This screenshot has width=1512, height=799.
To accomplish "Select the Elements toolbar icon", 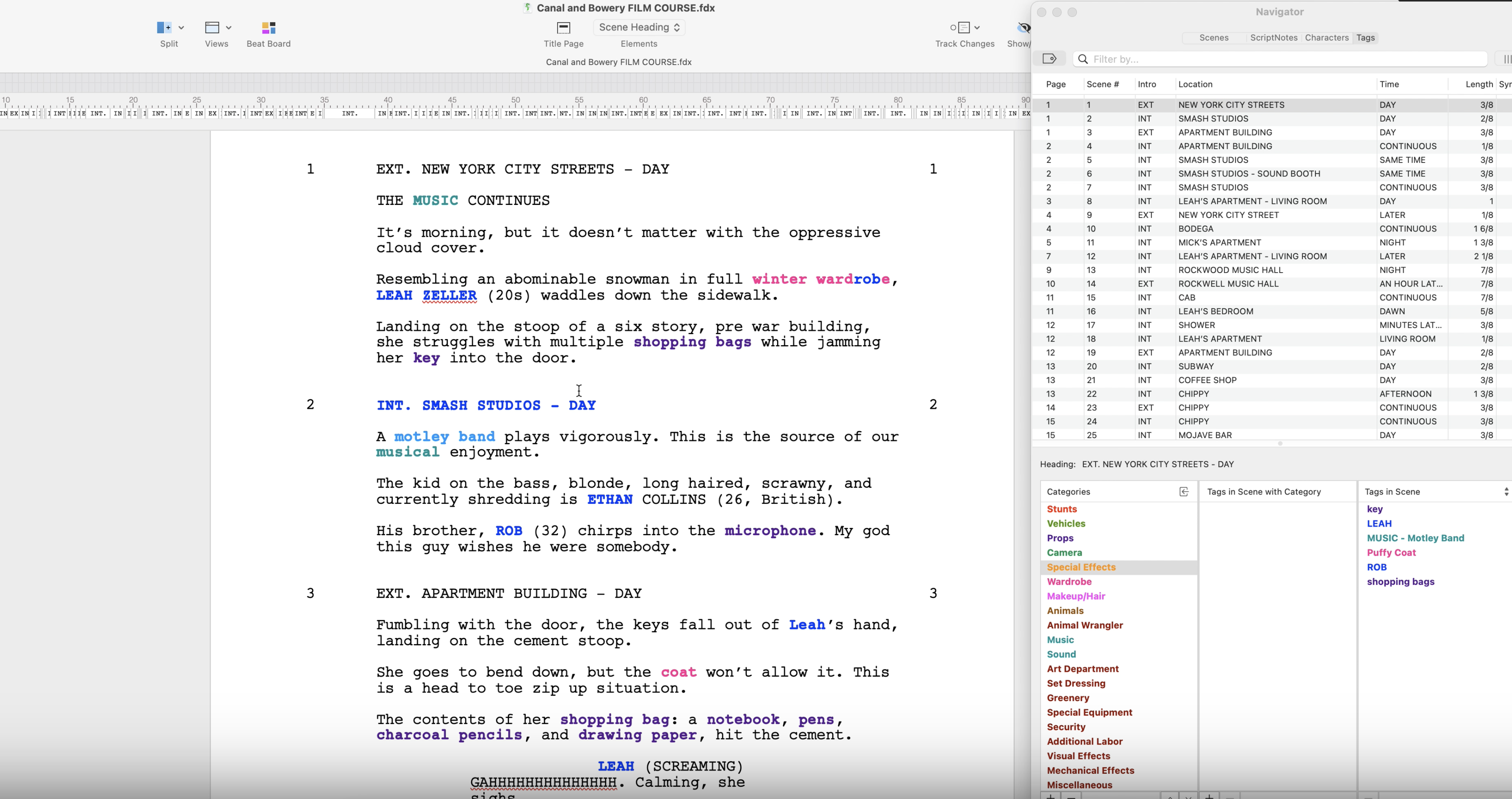I will coord(638,27).
